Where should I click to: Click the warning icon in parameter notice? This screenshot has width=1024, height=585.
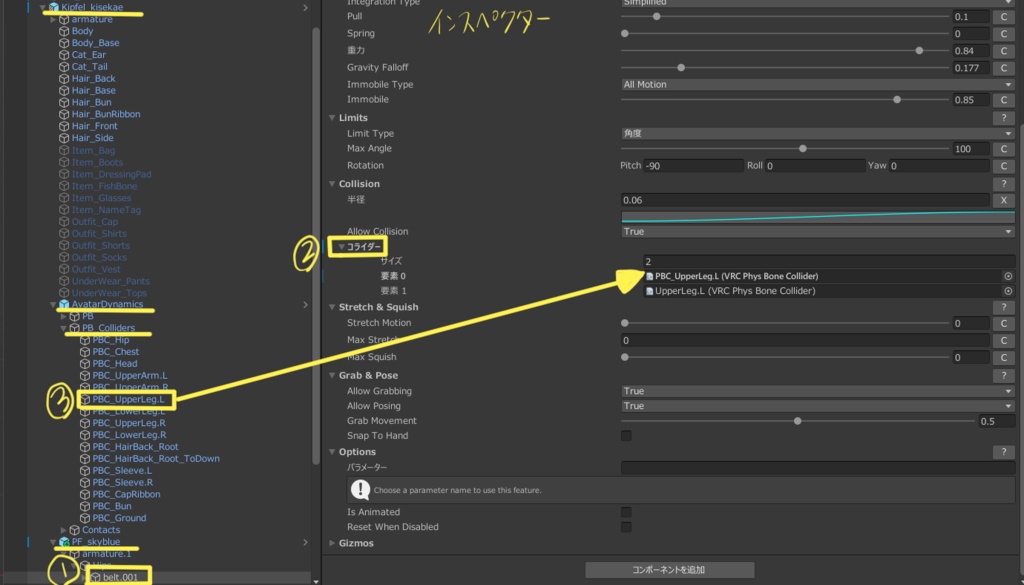pos(360,490)
